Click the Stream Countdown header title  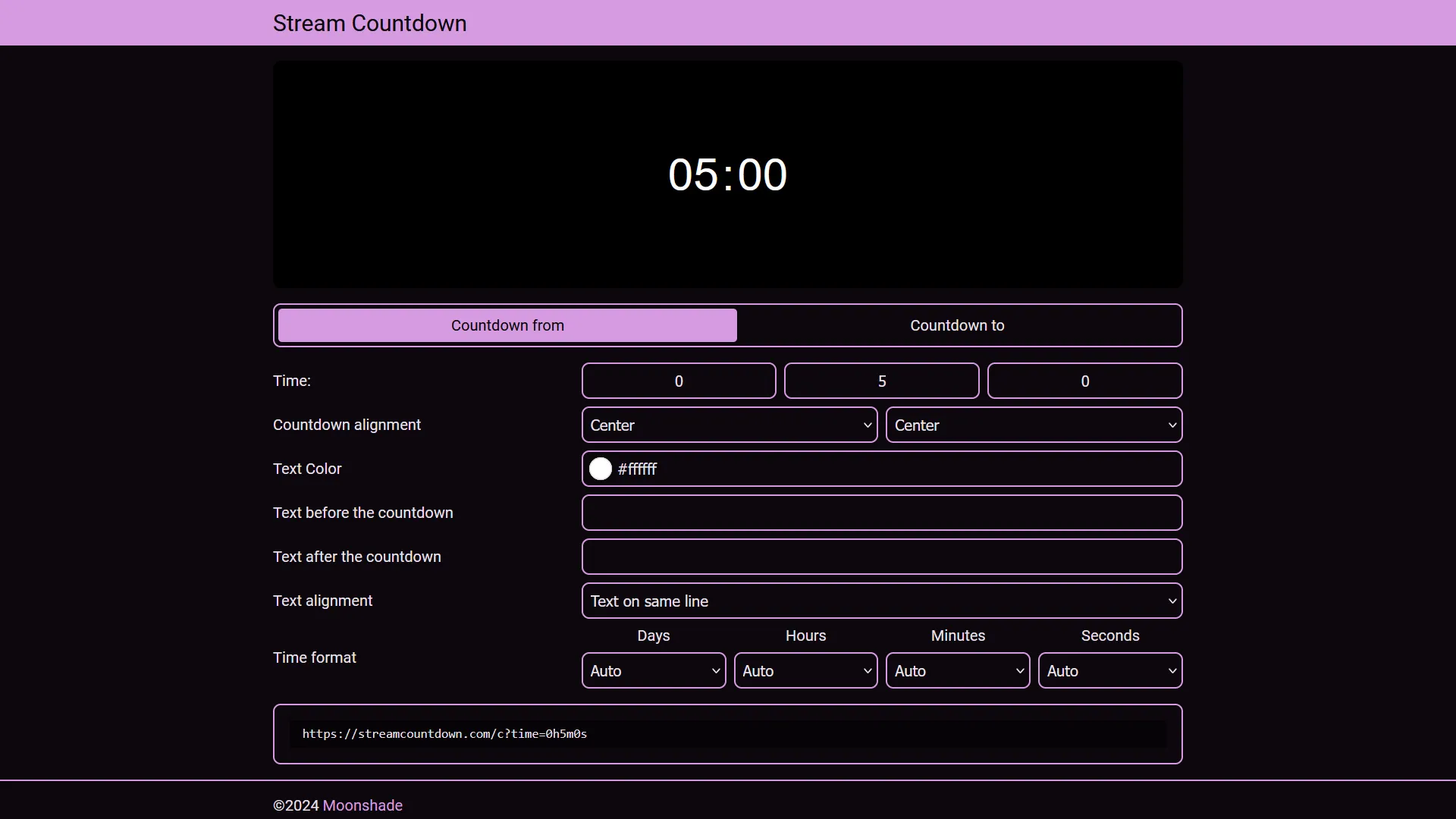tap(369, 23)
